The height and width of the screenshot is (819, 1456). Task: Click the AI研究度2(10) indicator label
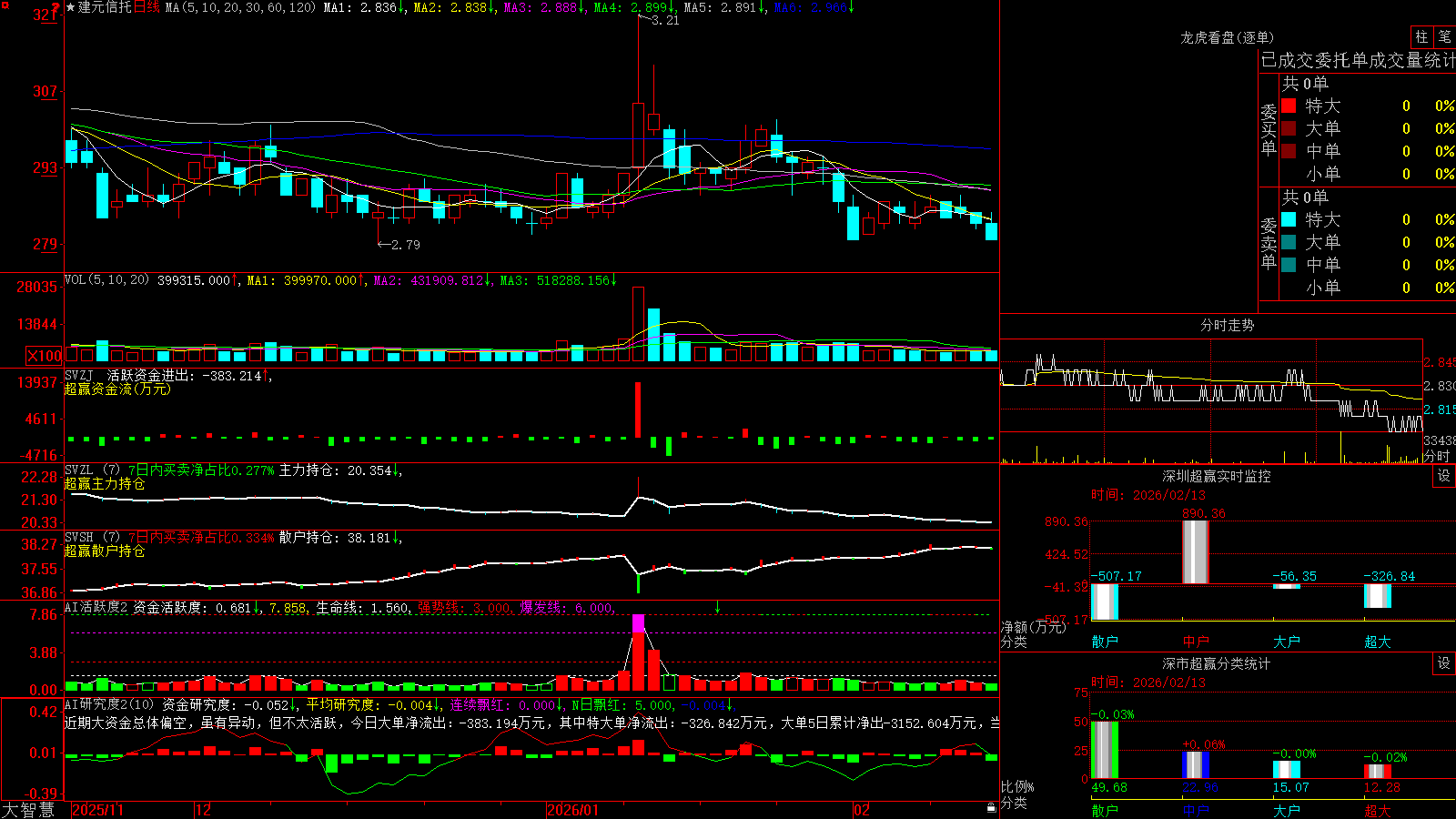109,704
